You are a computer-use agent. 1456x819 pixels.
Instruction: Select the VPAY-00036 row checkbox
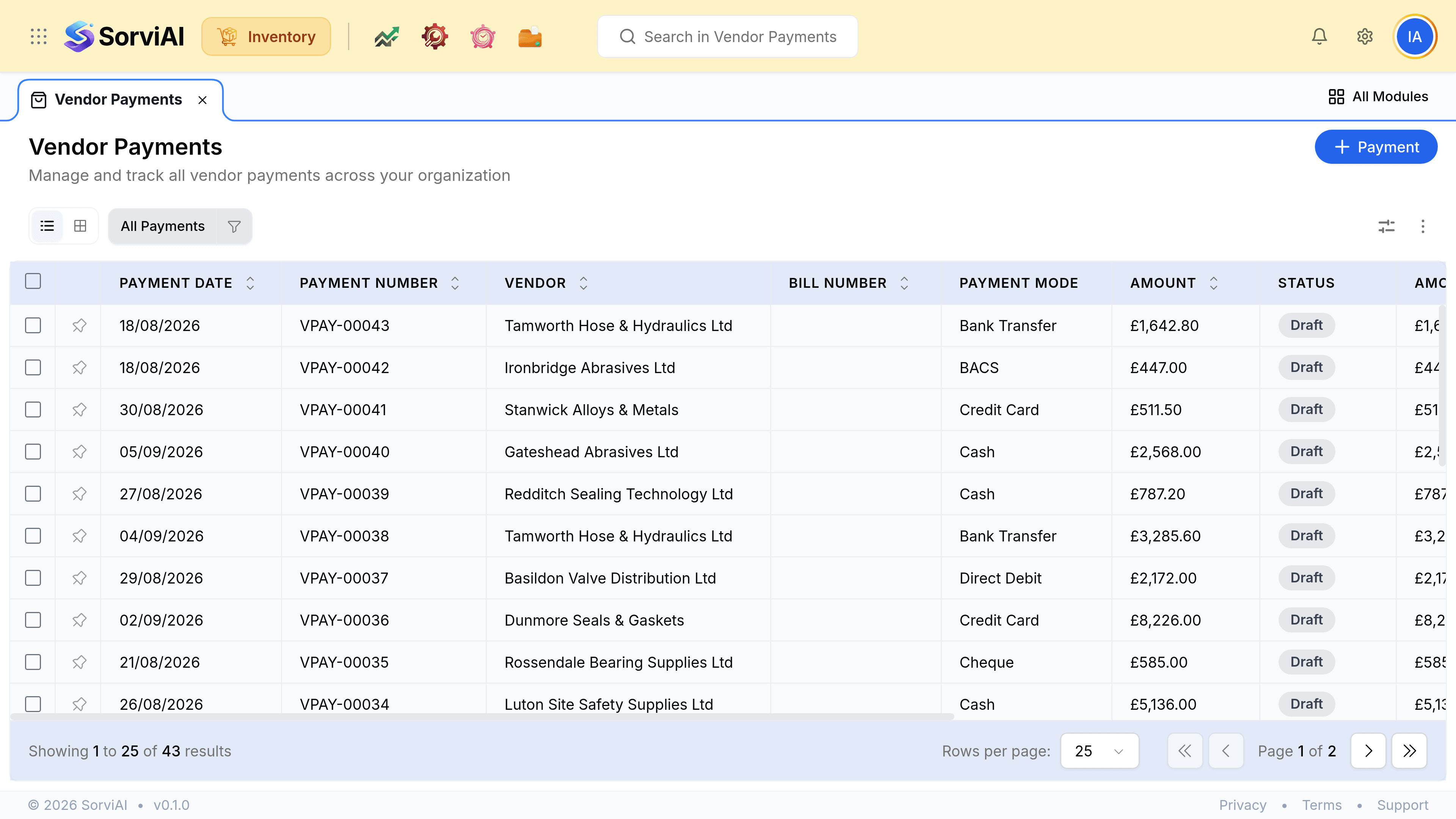33,620
